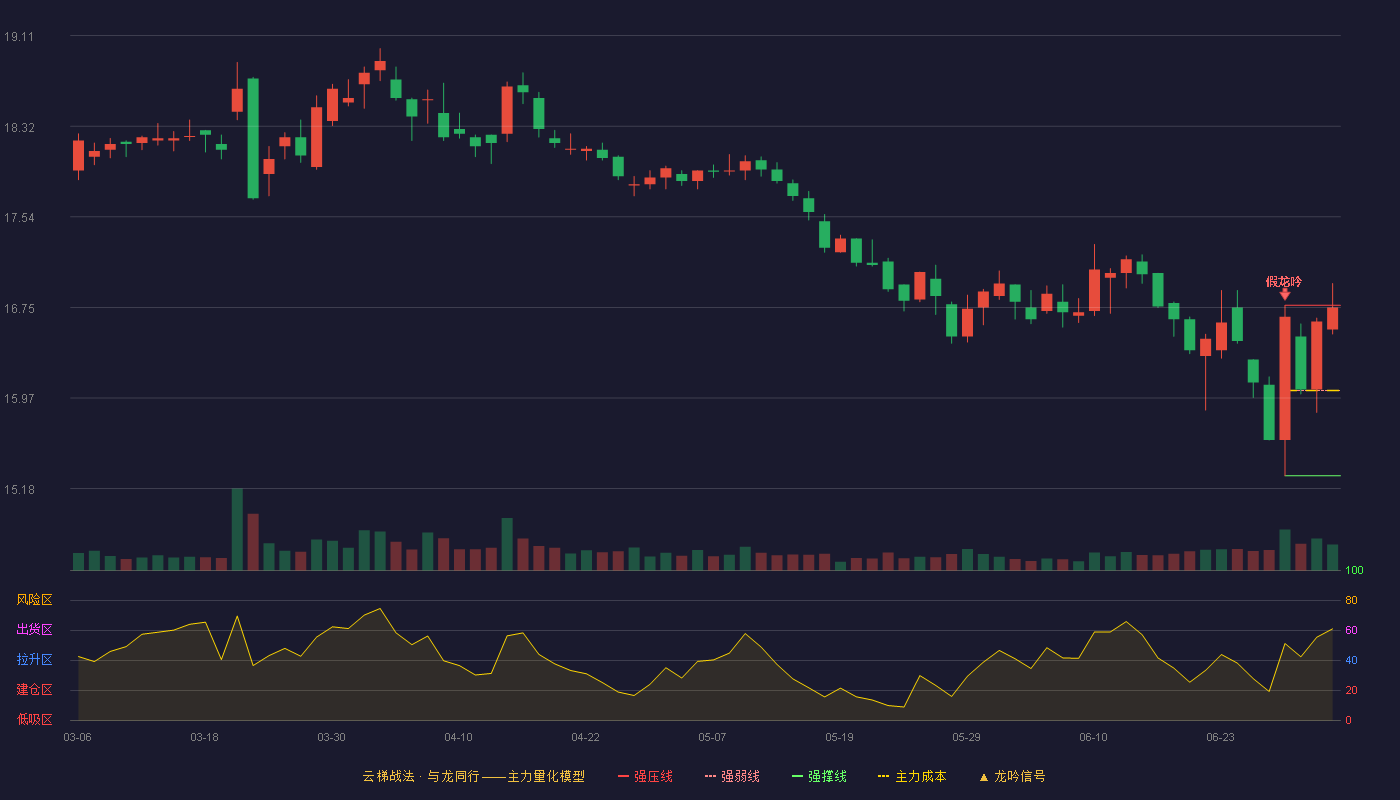This screenshot has width=1400, height=800.
Task: Click the 风险区 zone label
Action: click(34, 600)
